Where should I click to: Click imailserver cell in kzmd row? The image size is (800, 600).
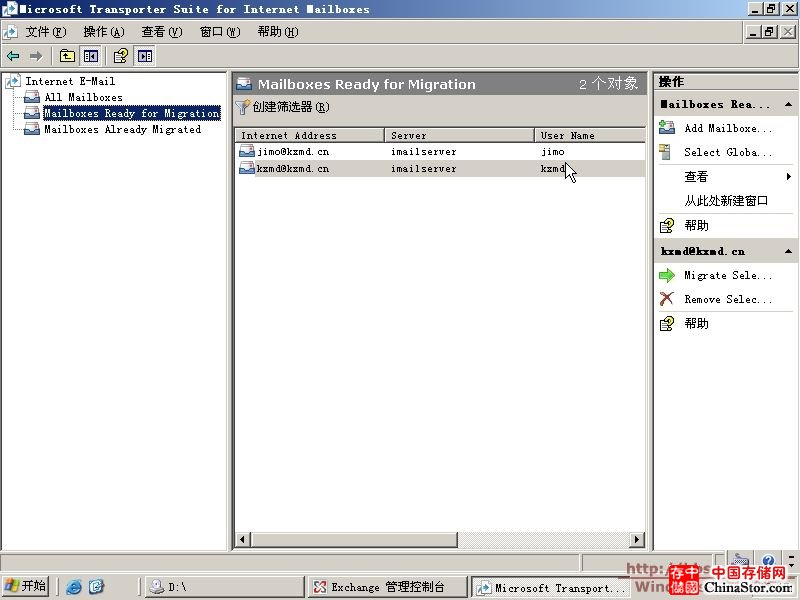(423, 168)
